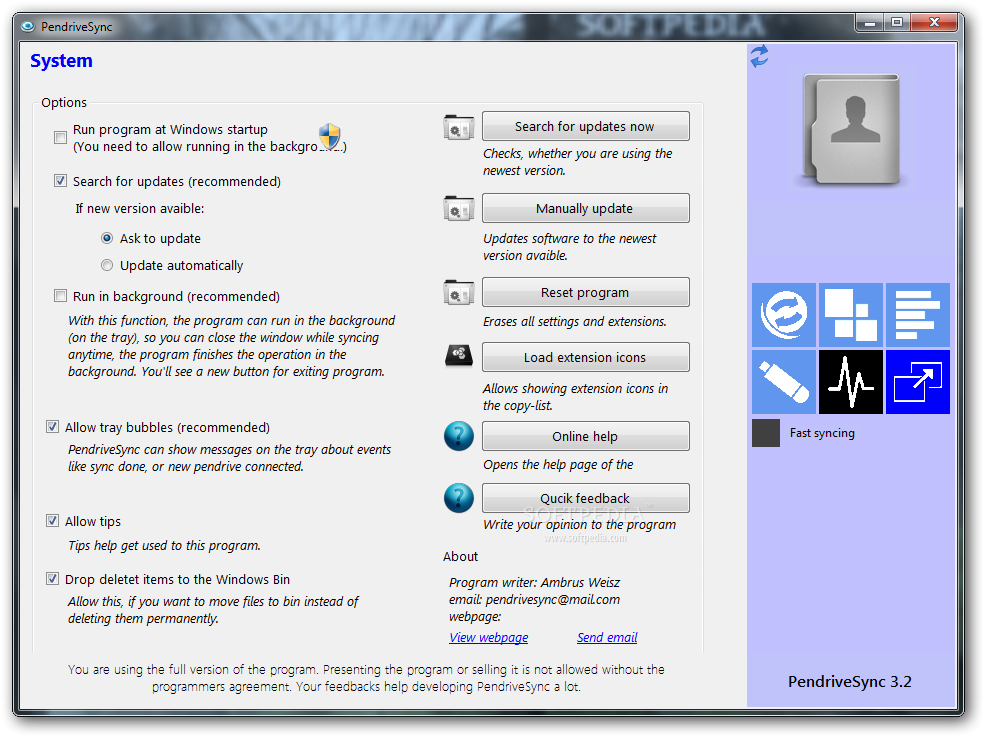The height and width of the screenshot is (737, 985).
Task: Click the Reset program button
Action: point(585,292)
